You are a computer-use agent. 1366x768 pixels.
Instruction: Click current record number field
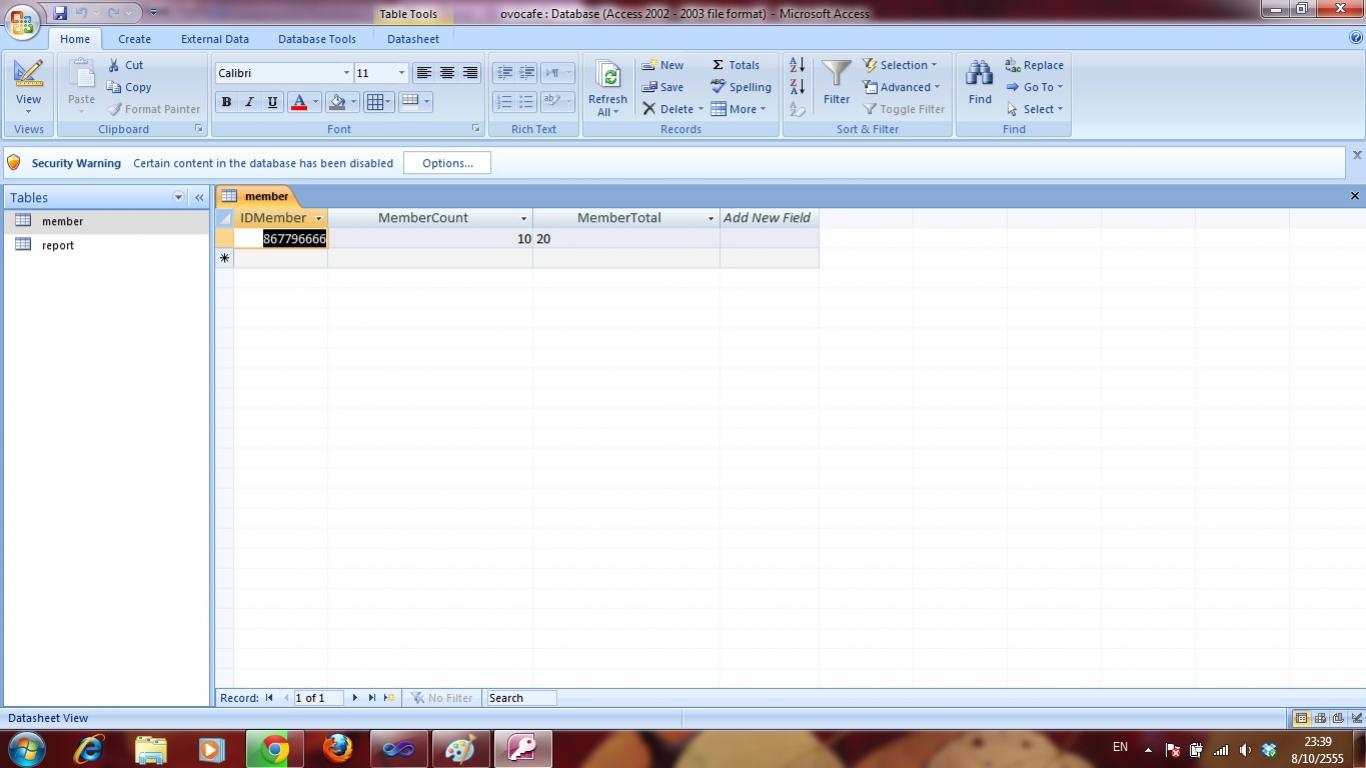(x=317, y=698)
